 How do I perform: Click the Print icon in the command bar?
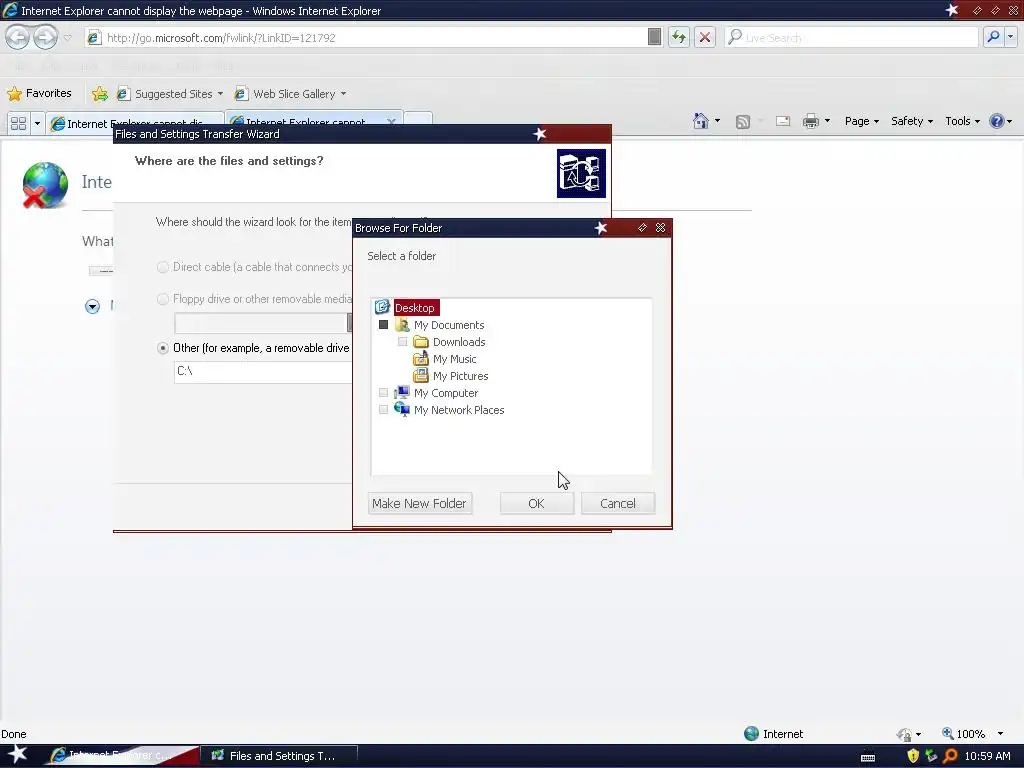pyautogui.click(x=810, y=121)
